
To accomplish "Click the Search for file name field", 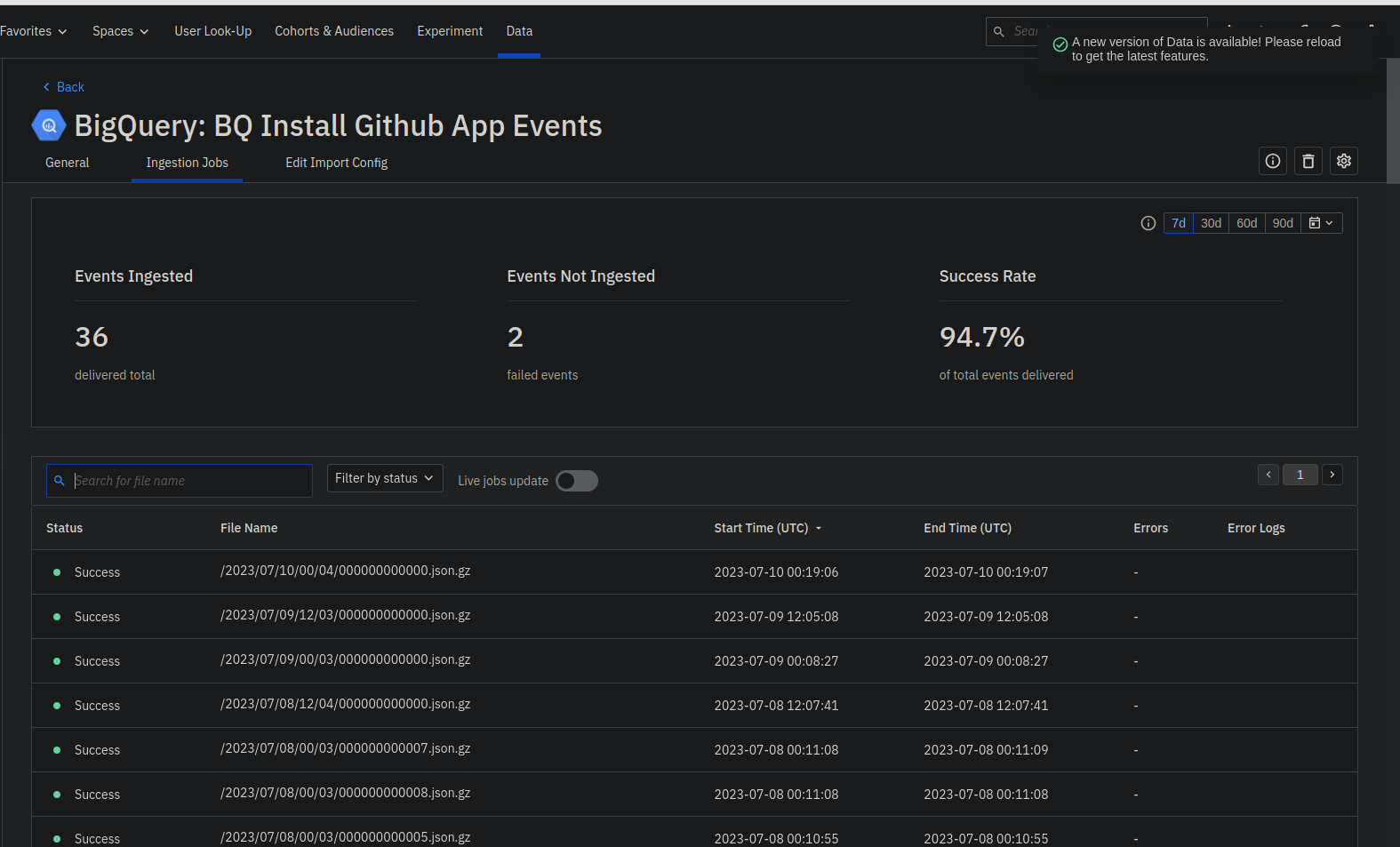I will [180, 481].
